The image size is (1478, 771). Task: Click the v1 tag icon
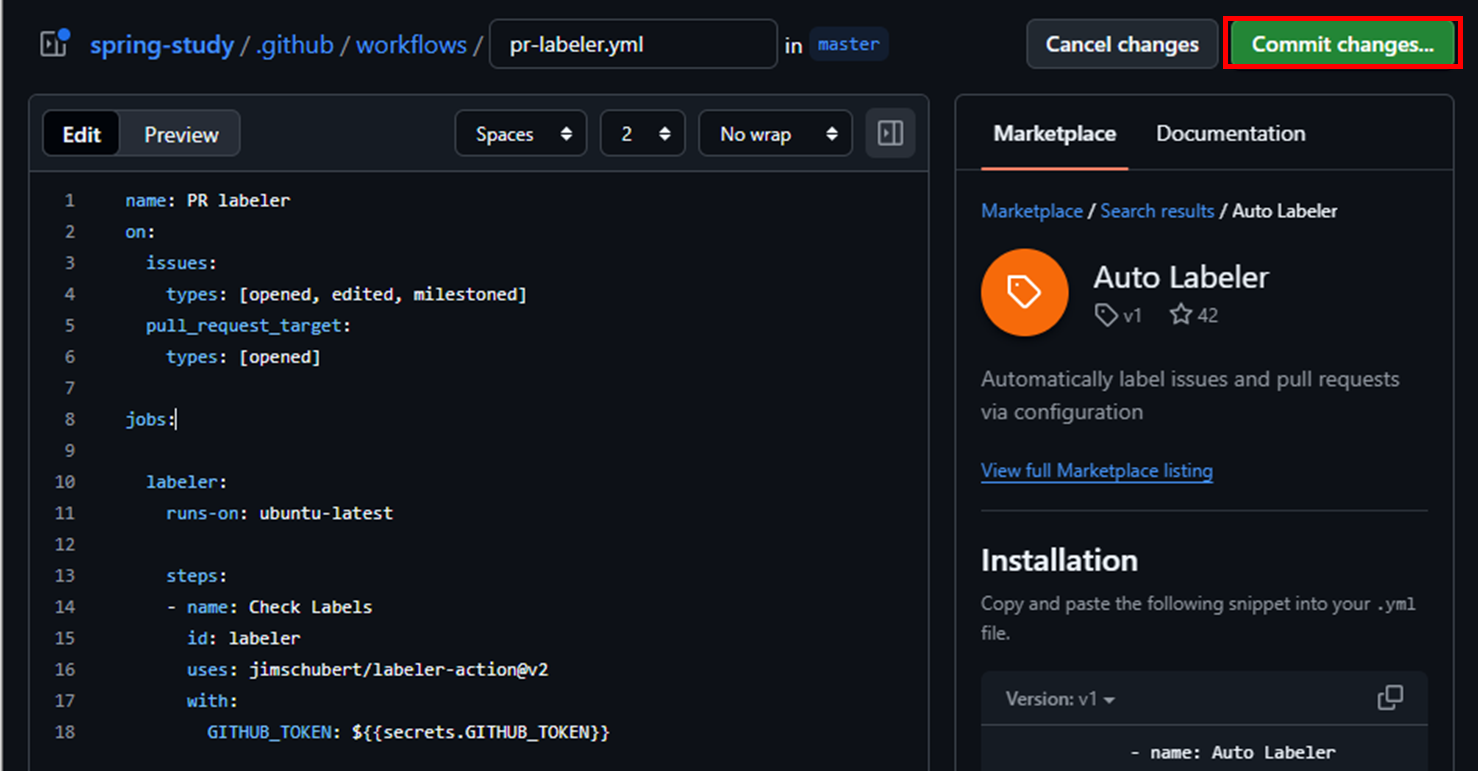1106,315
